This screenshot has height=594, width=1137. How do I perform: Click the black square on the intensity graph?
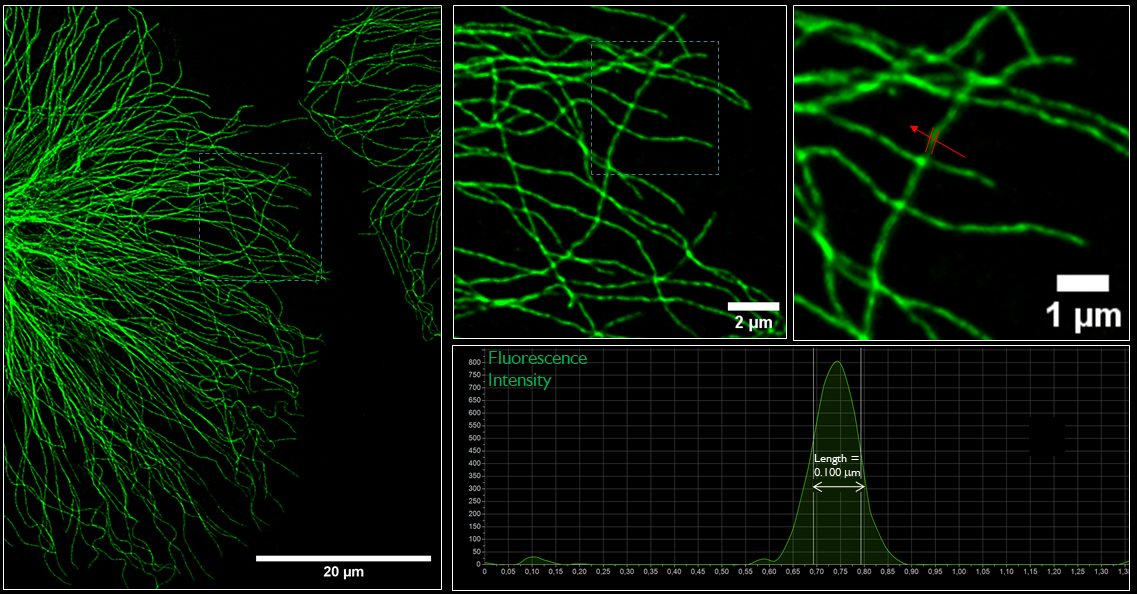point(1048,437)
